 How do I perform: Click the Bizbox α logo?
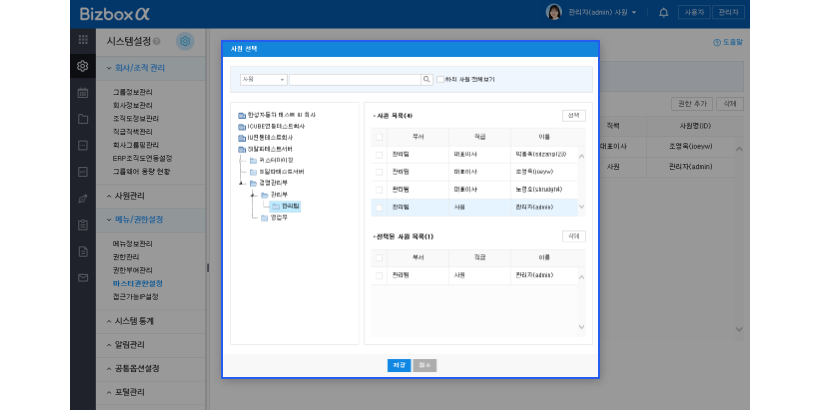coord(115,14)
